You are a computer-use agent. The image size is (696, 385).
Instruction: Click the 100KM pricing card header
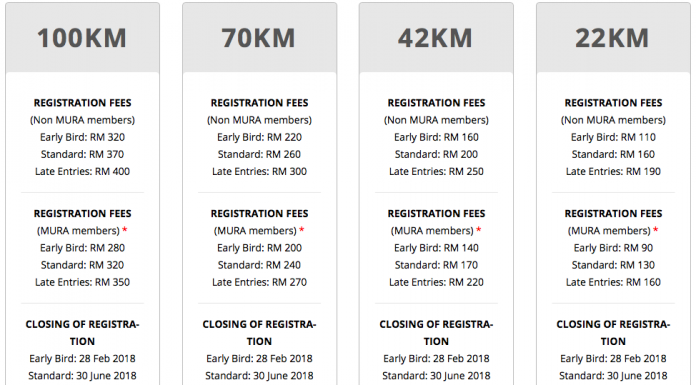coord(82,38)
